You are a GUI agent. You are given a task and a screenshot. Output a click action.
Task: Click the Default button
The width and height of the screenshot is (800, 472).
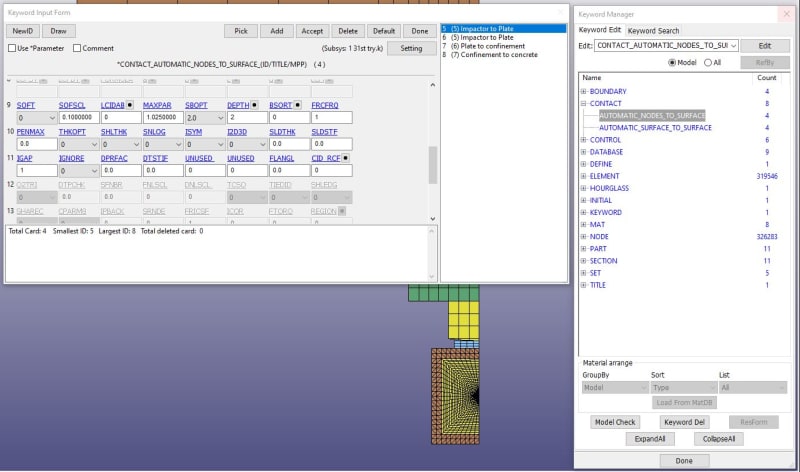point(384,31)
